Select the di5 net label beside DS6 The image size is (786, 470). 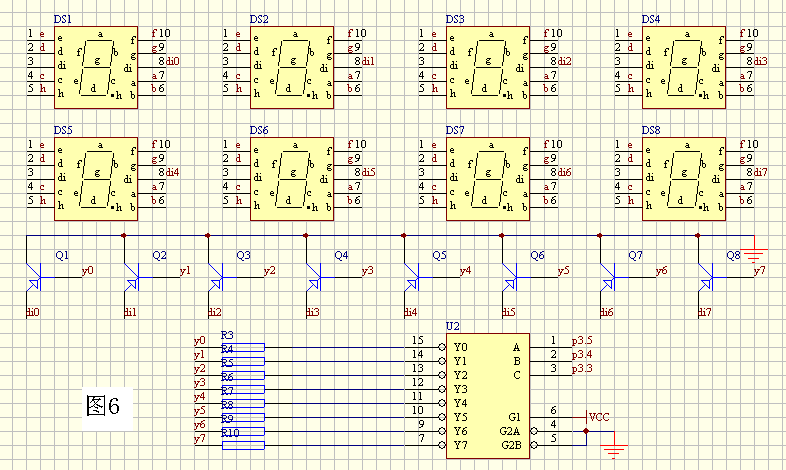point(368,172)
